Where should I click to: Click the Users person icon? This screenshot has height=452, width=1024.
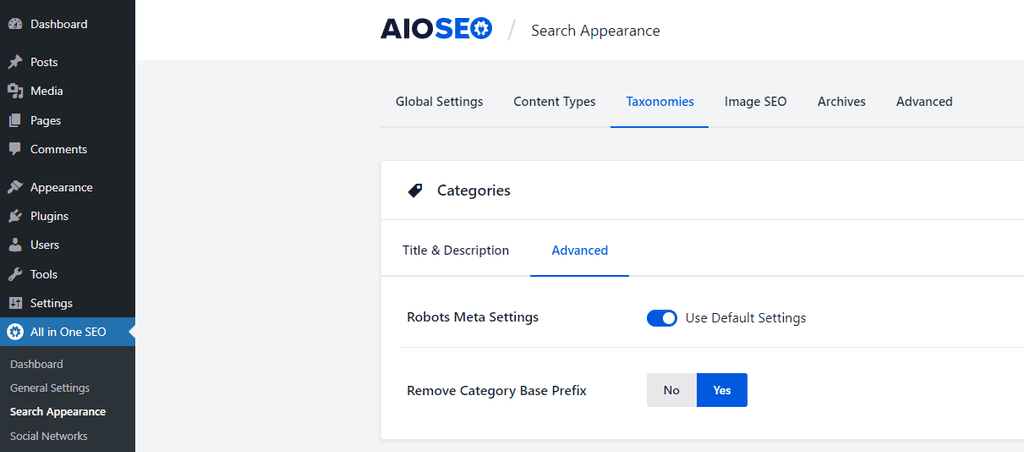(15, 245)
